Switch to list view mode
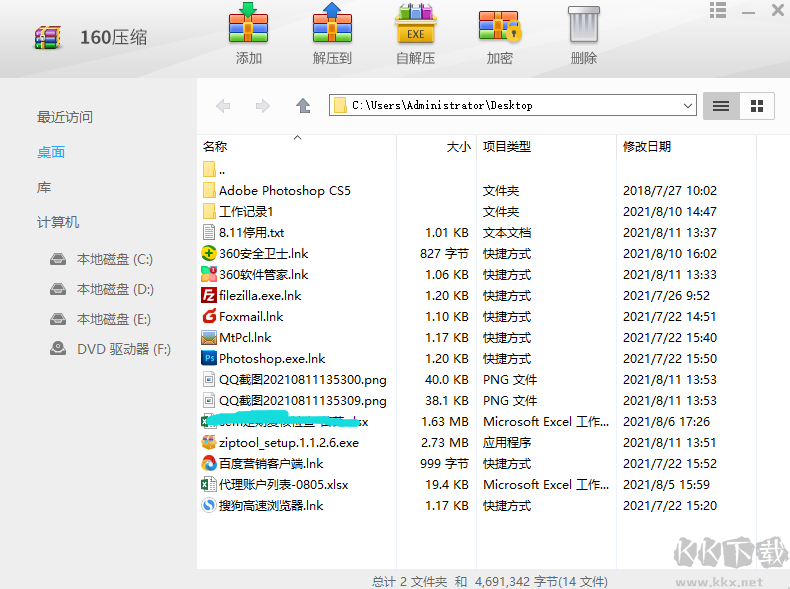The image size is (790, 589). (721, 106)
